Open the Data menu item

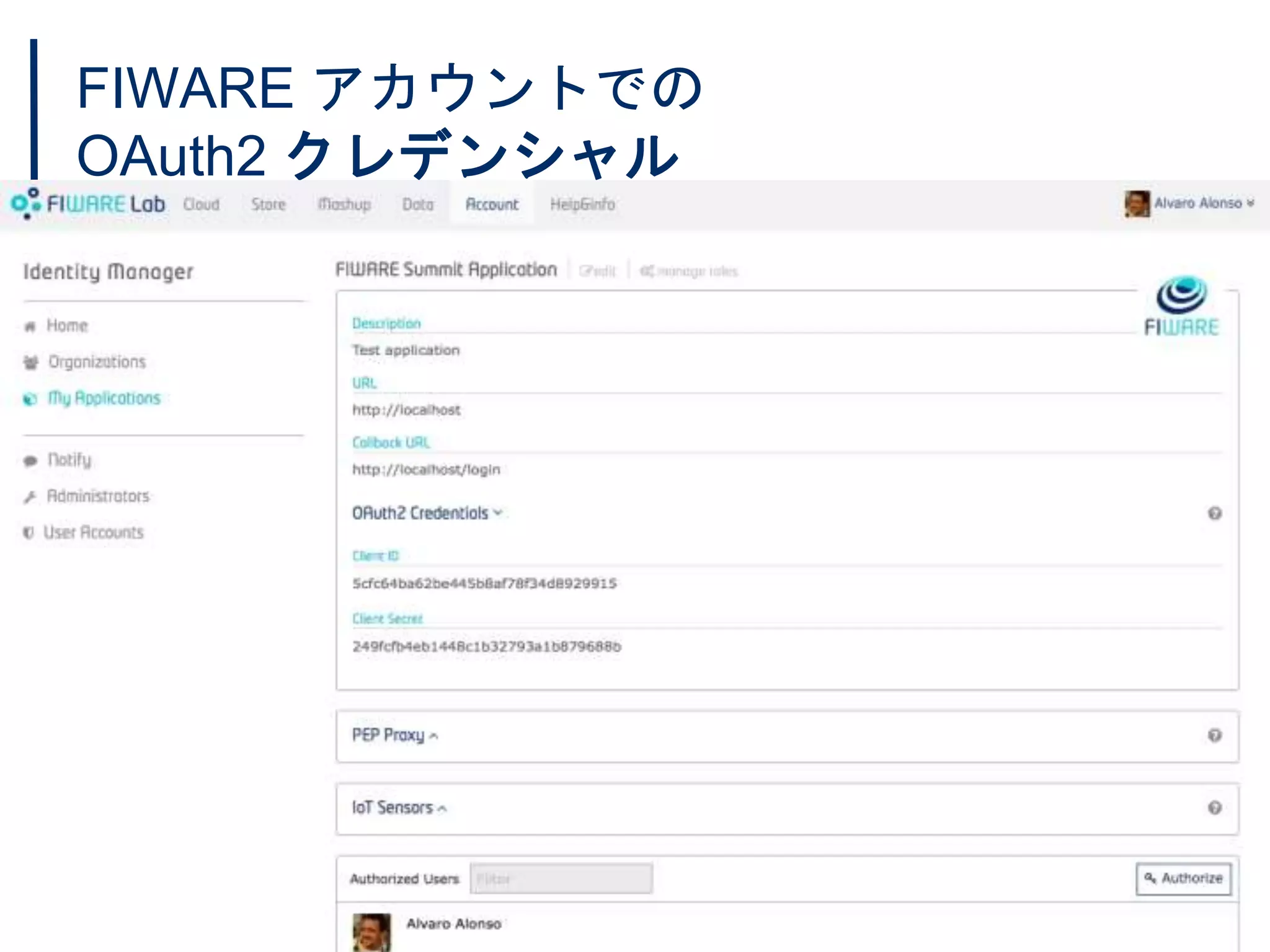click(x=418, y=204)
